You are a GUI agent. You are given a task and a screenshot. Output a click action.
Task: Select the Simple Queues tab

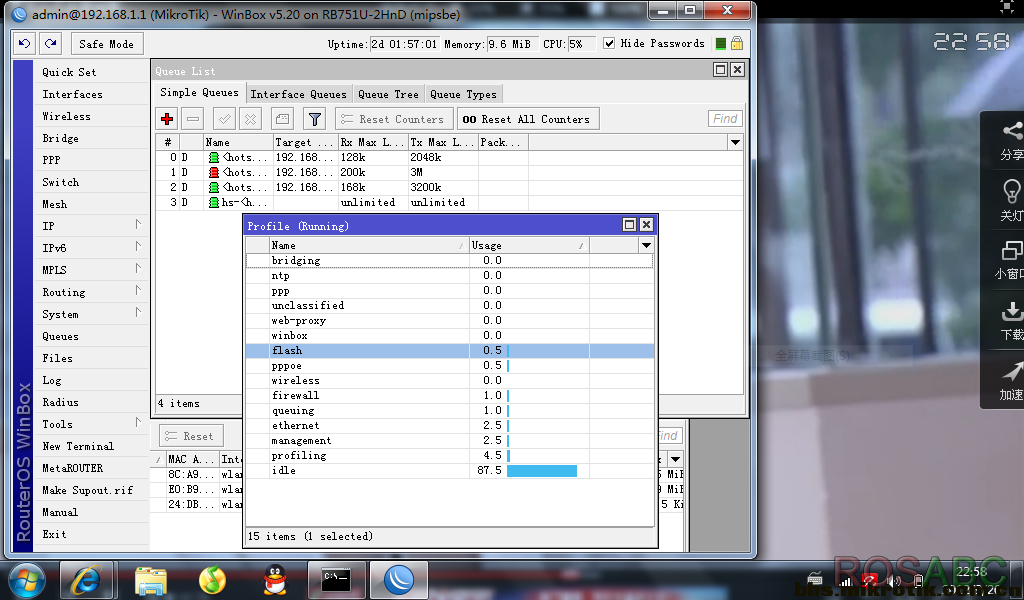click(199, 93)
